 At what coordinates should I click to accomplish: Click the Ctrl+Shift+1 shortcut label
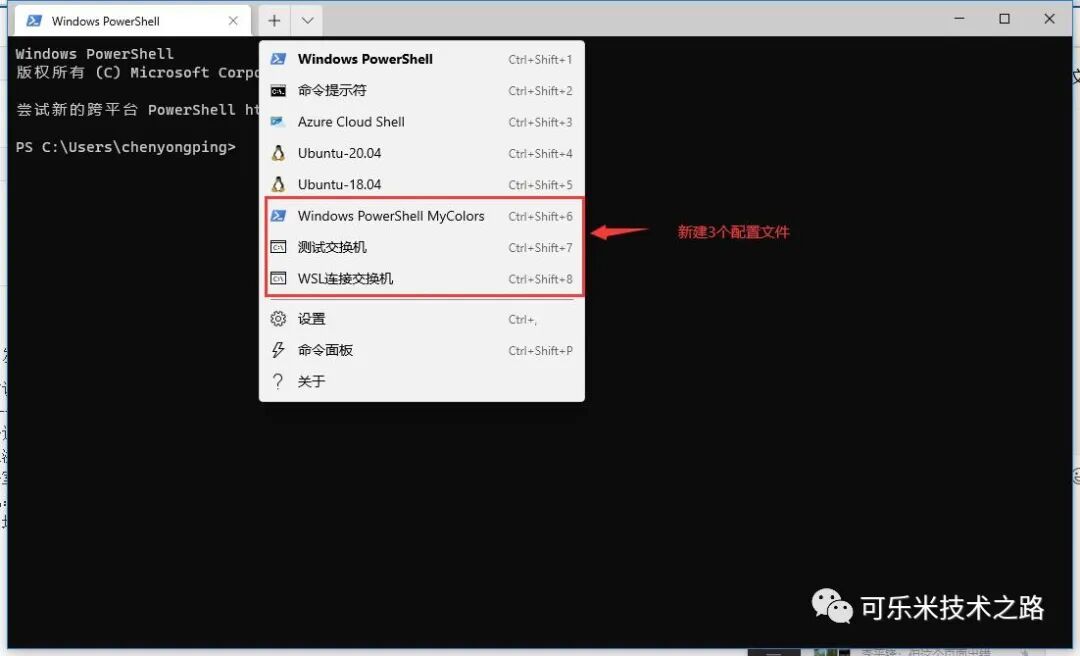(540, 59)
